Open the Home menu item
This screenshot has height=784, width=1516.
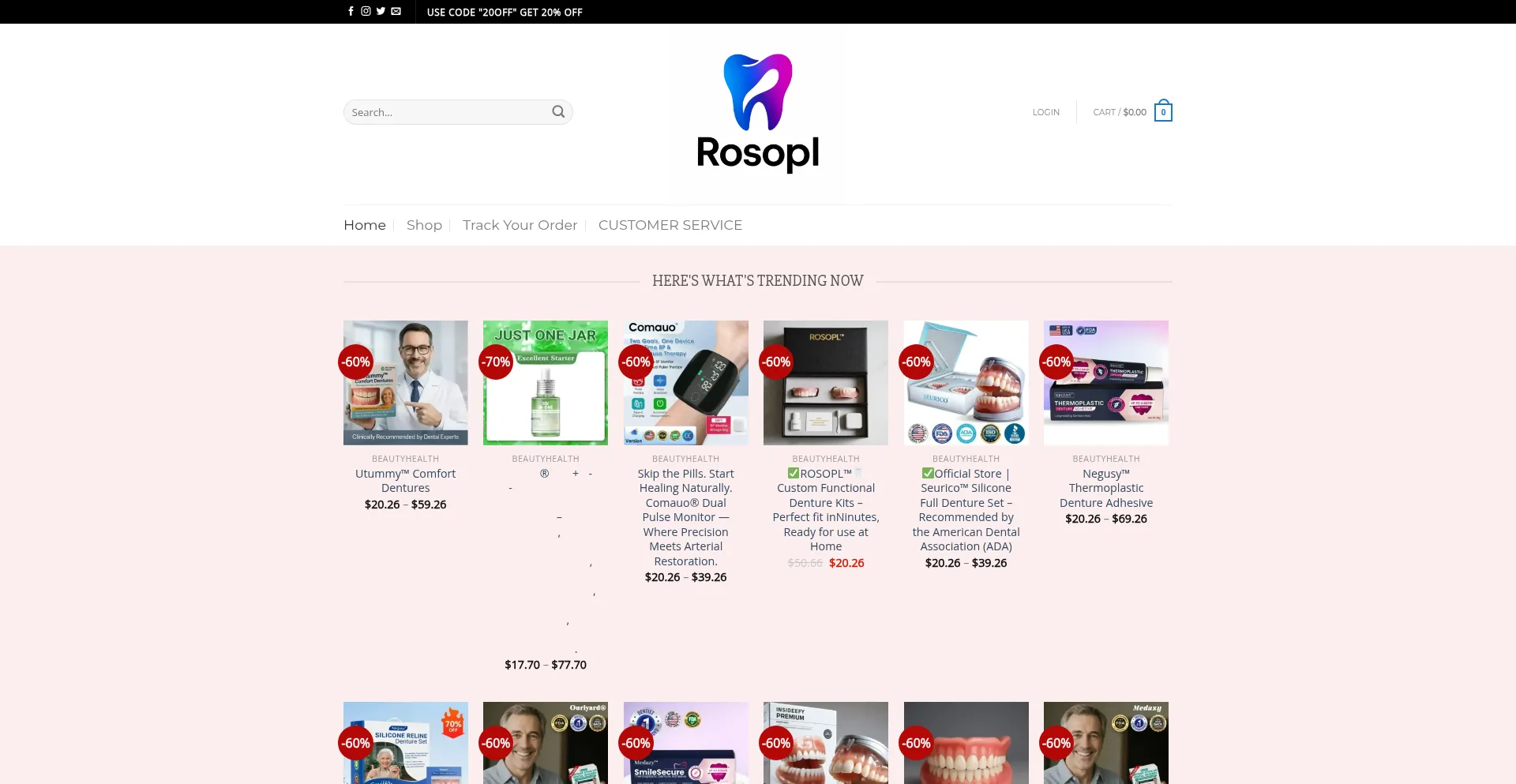click(365, 225)
